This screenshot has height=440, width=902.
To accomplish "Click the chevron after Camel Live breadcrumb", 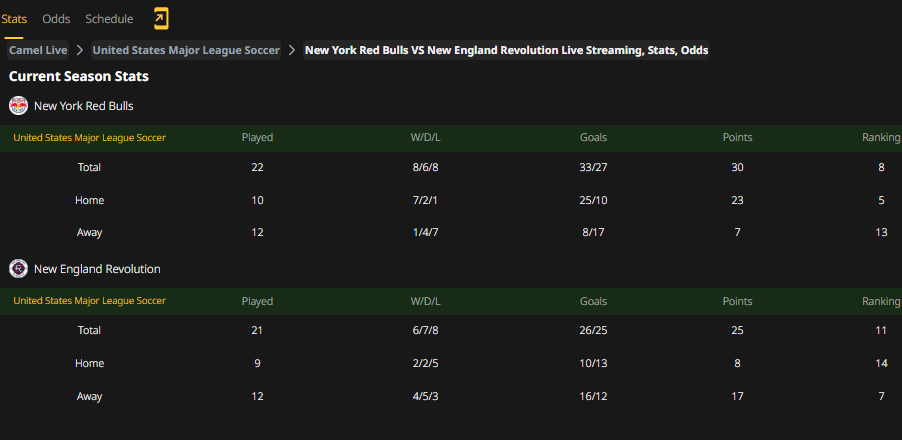I will pyautogui.click(x=80, y=50).
